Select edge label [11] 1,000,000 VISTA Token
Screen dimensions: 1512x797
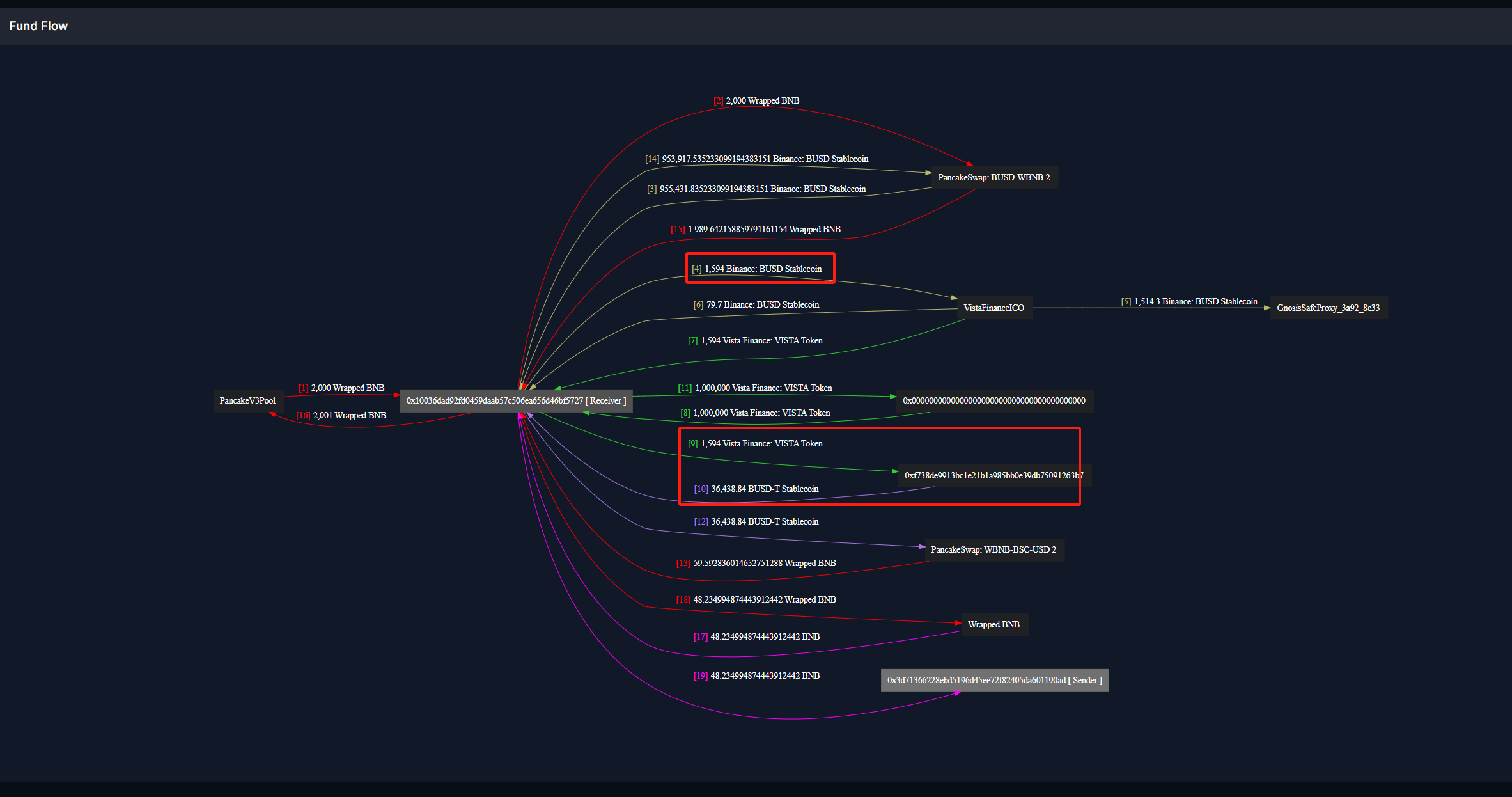click(x=755, y=388)
